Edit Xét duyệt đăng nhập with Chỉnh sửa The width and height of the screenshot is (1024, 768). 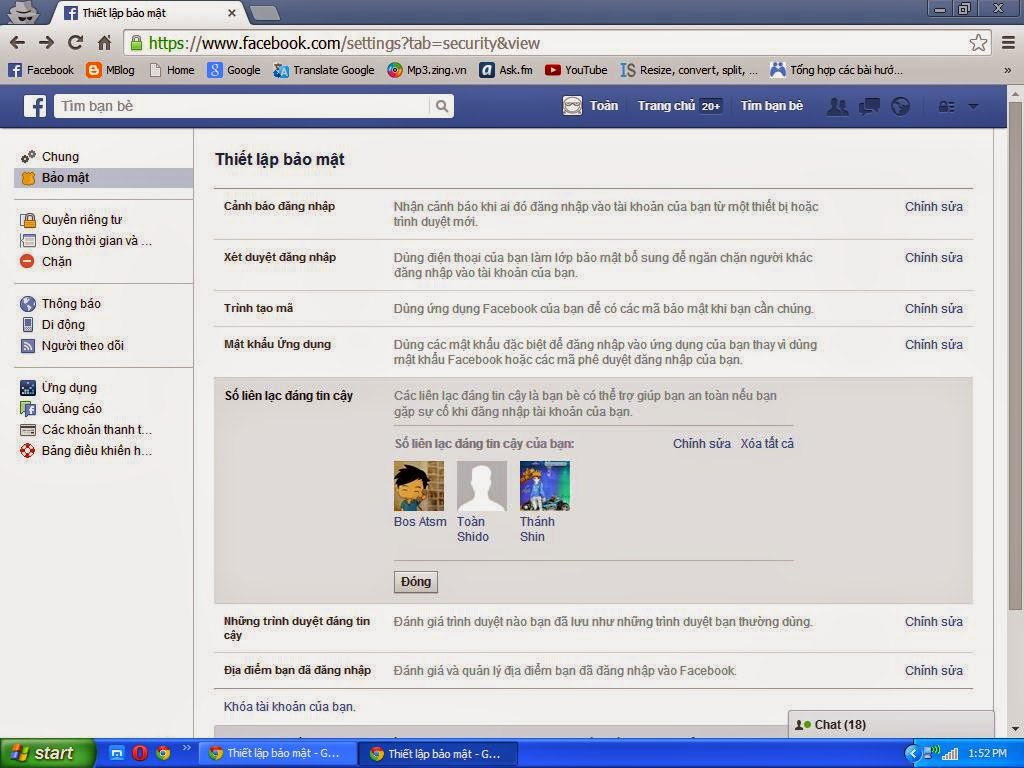(933, 257)
